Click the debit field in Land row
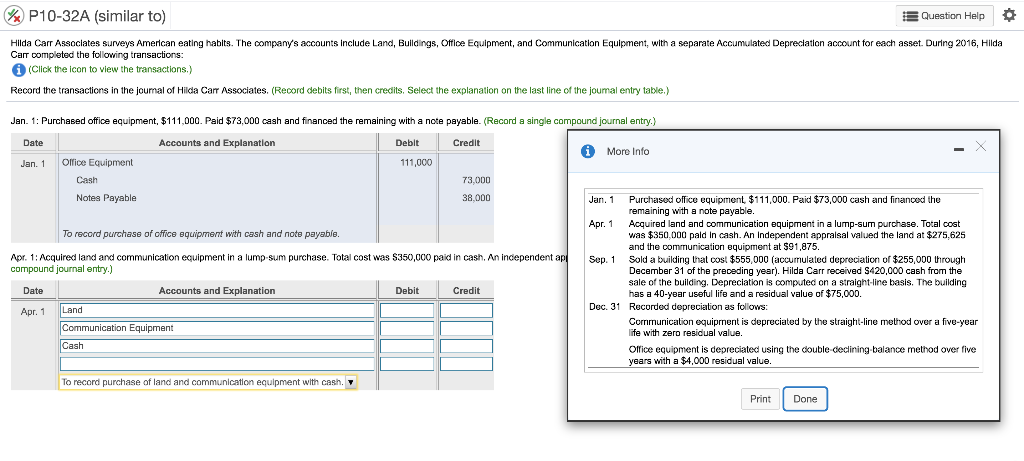Image resolution: width=1024 pixels, height=461 pixels. pyautogui.click(x=407, y=310)
